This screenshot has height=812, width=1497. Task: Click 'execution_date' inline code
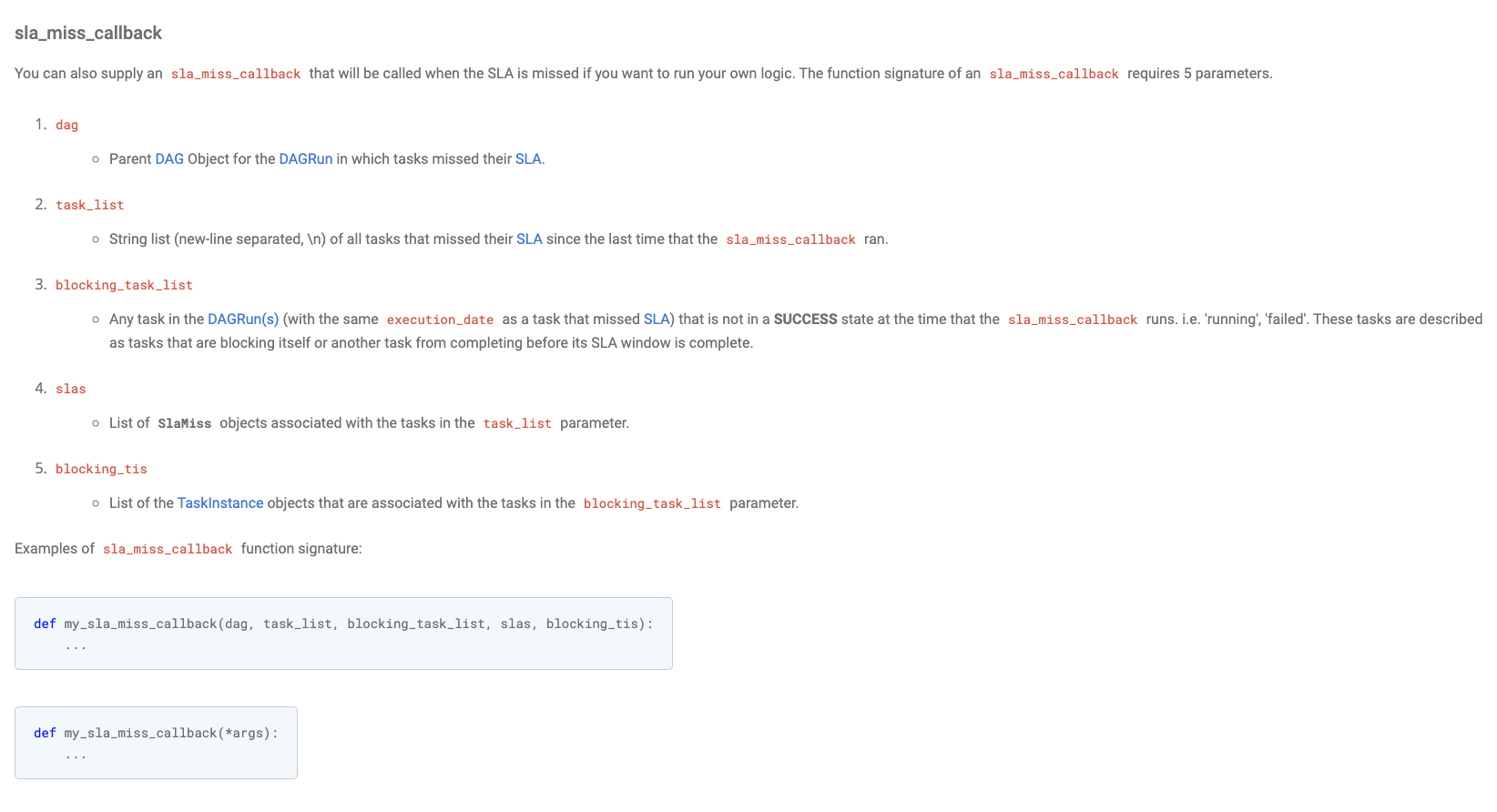[440, 320]
